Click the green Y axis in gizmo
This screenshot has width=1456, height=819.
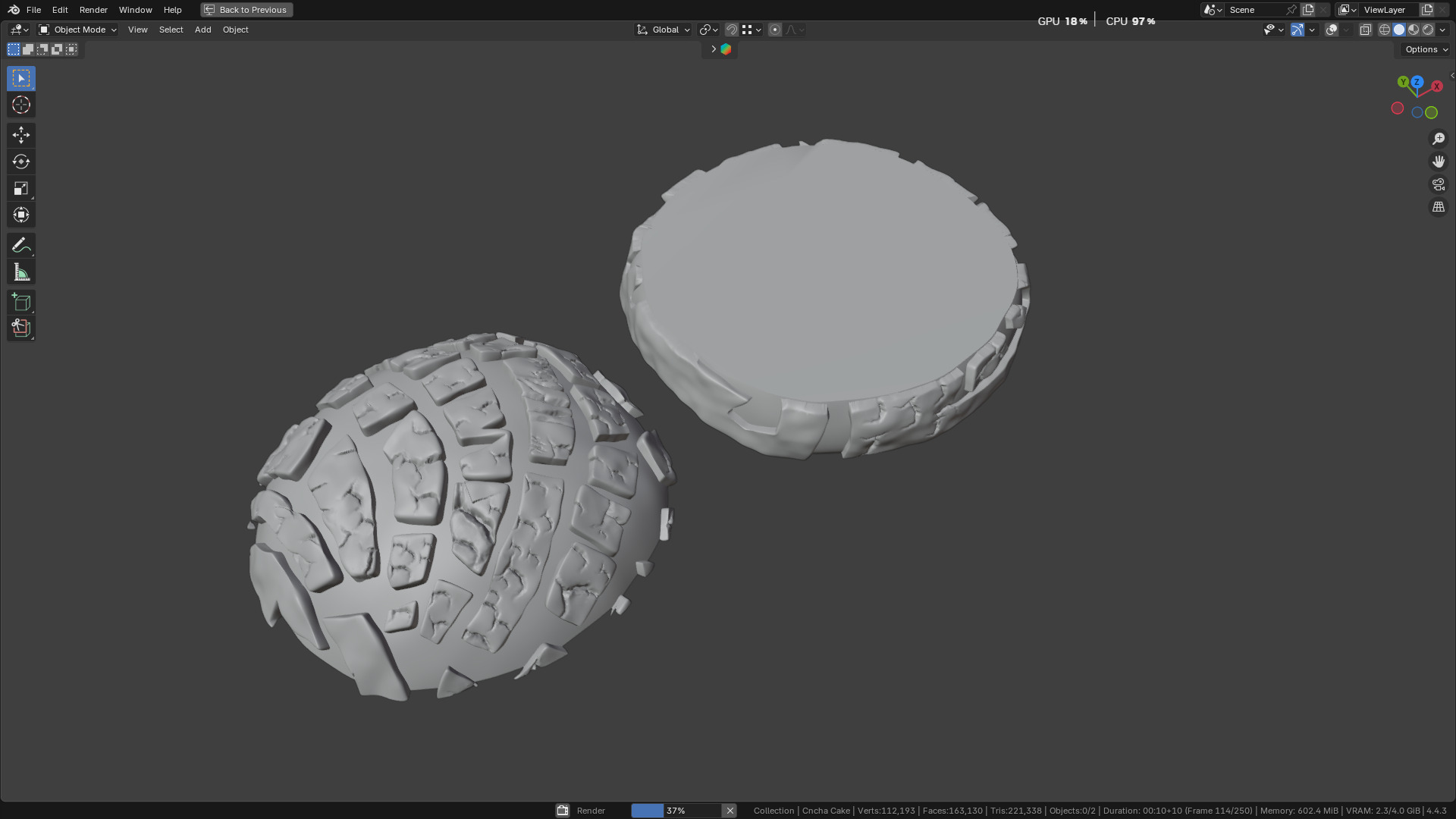pos(1403,82)
